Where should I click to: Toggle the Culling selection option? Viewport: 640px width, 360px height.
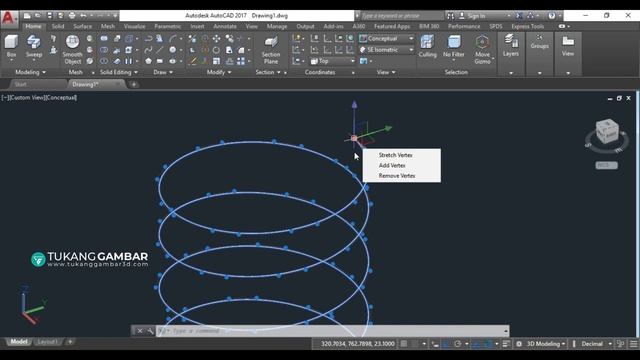(x=427, y=46)
